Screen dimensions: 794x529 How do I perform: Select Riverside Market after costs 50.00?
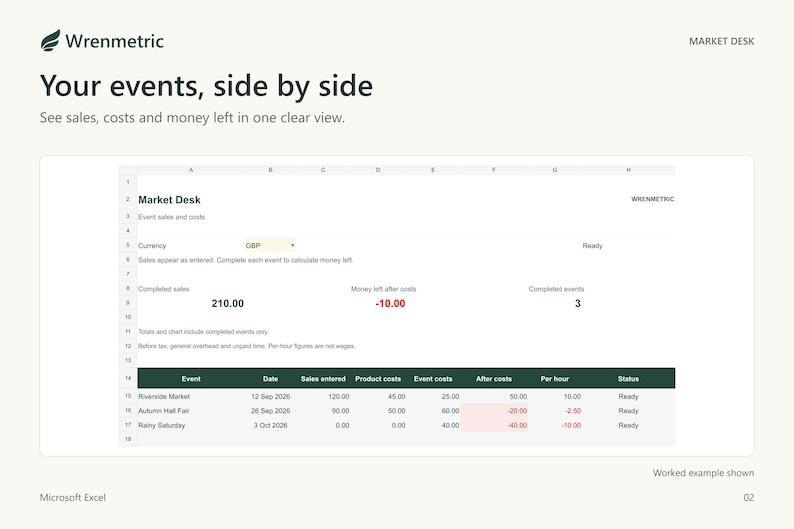[494, 396]
